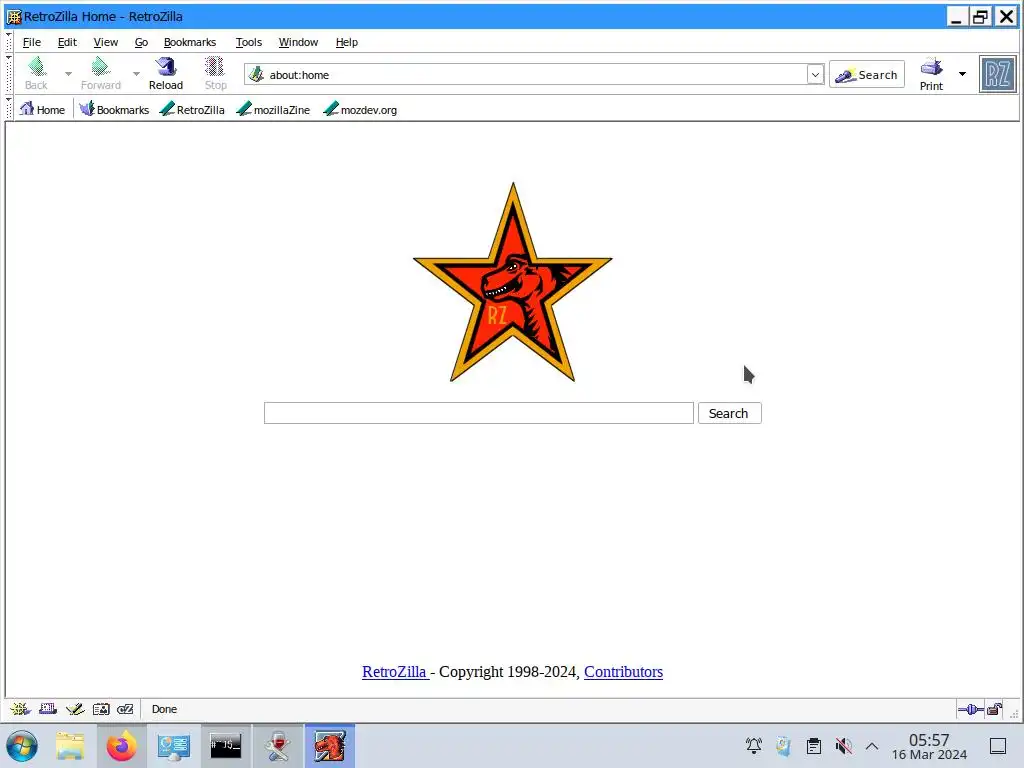This screenshot has height=768, width=1024.
Task: Reload the current page
Action: pos(166,73)
